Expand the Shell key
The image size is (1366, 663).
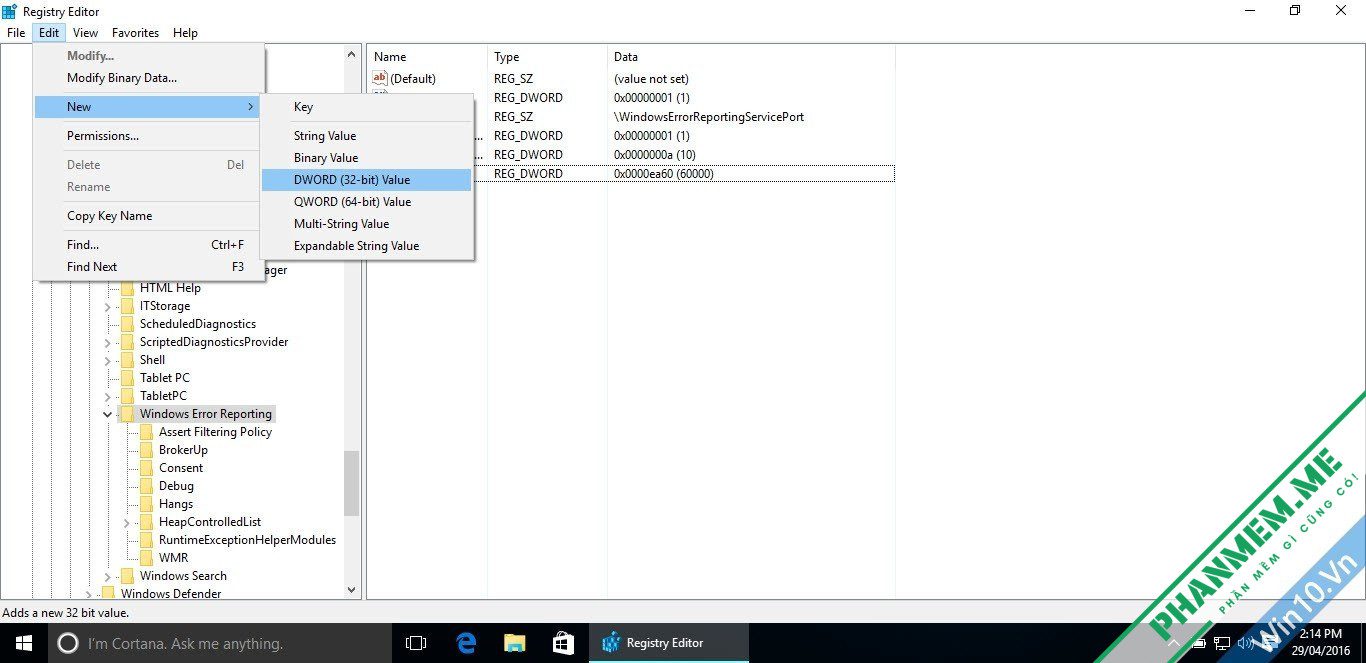[x=108, y=360]
